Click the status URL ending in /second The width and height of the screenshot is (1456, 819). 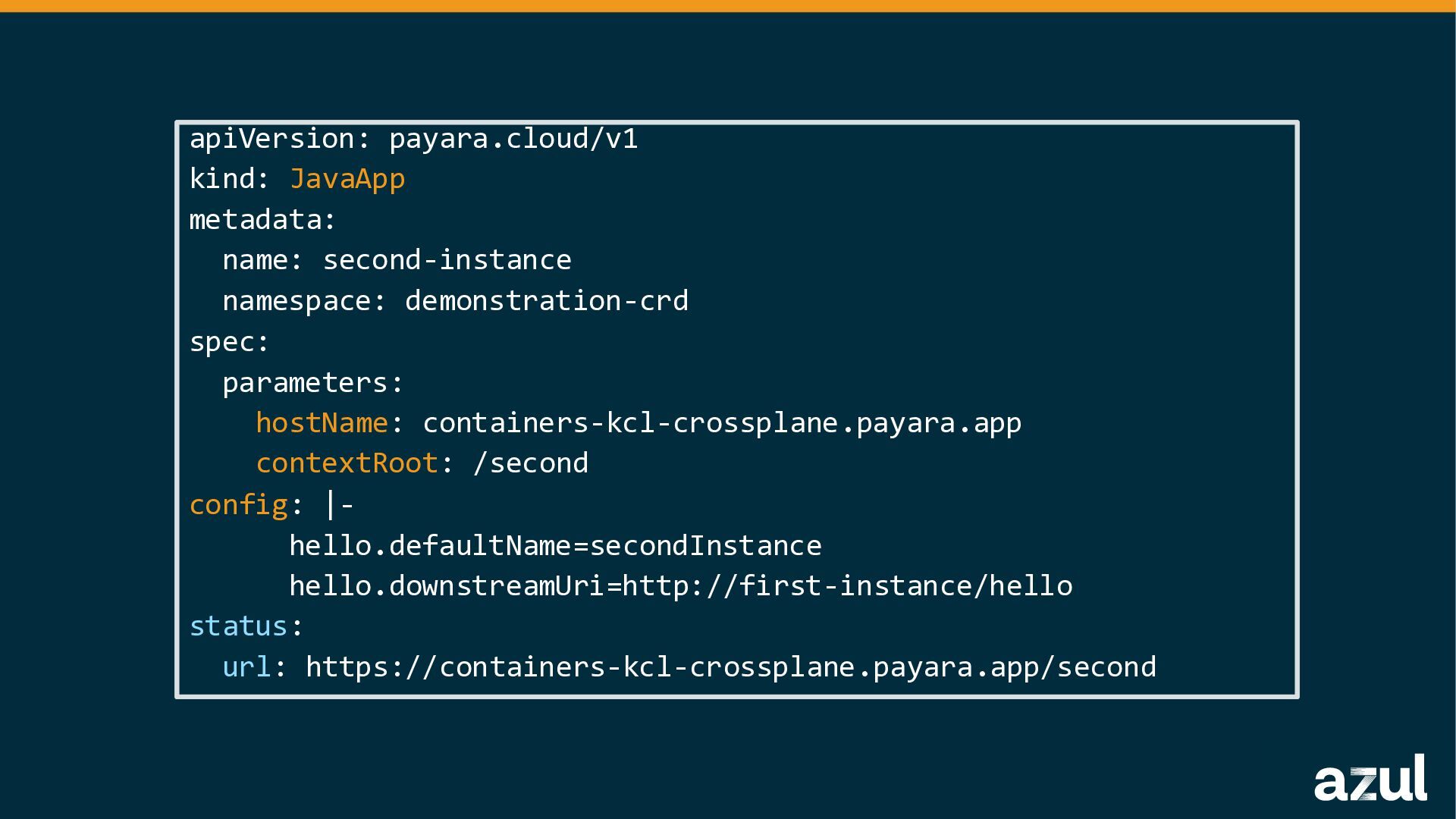[x=730, y=667]
